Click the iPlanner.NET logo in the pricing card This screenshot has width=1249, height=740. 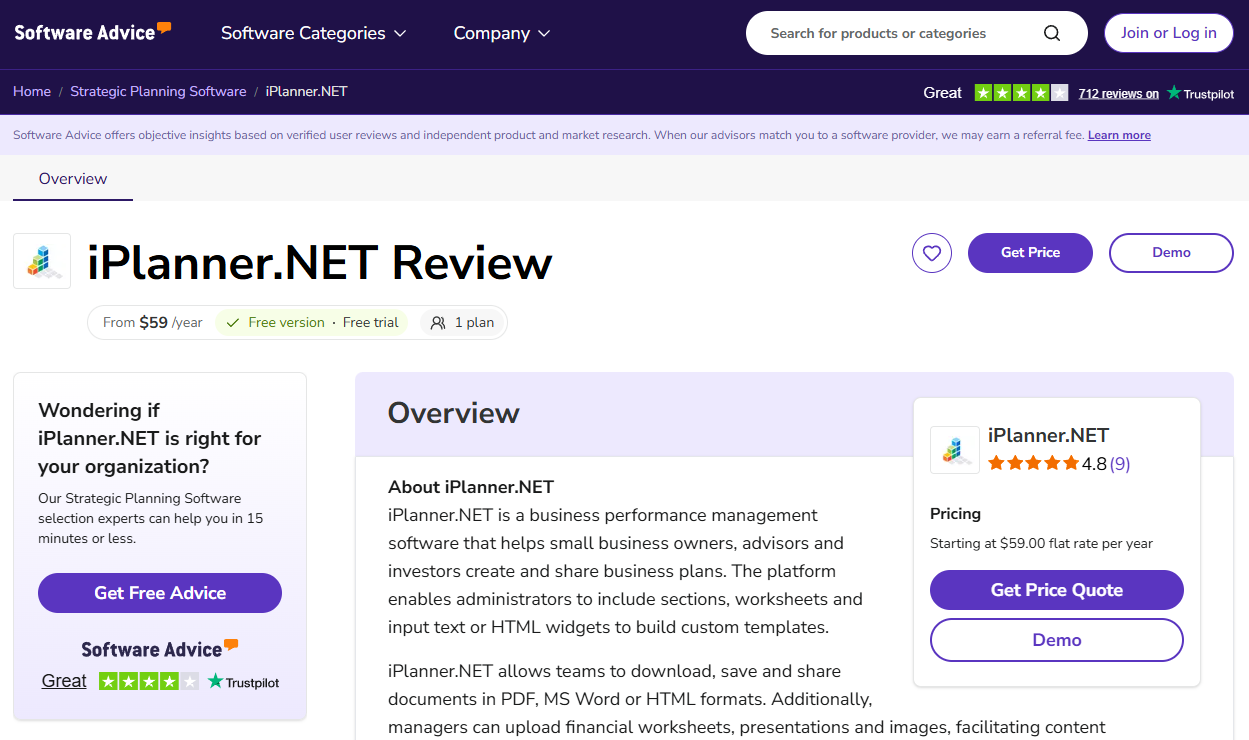955,450
